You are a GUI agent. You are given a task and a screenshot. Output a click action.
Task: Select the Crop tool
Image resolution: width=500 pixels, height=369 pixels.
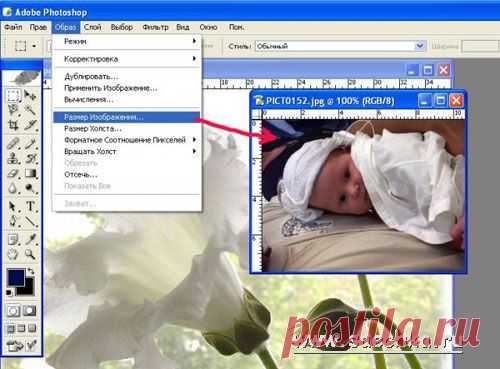pyautogui.click(x=13, y=125)
